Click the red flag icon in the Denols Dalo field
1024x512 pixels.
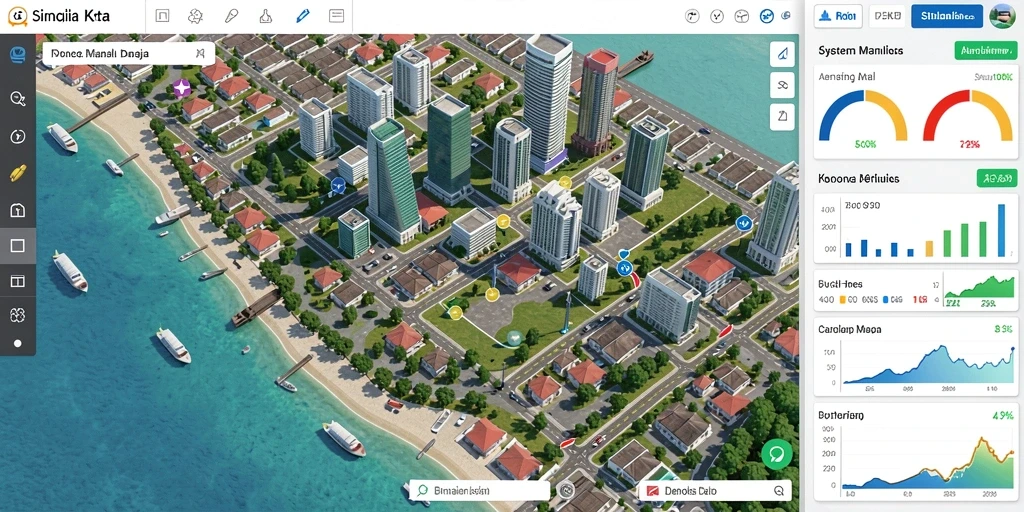point(652,491)
